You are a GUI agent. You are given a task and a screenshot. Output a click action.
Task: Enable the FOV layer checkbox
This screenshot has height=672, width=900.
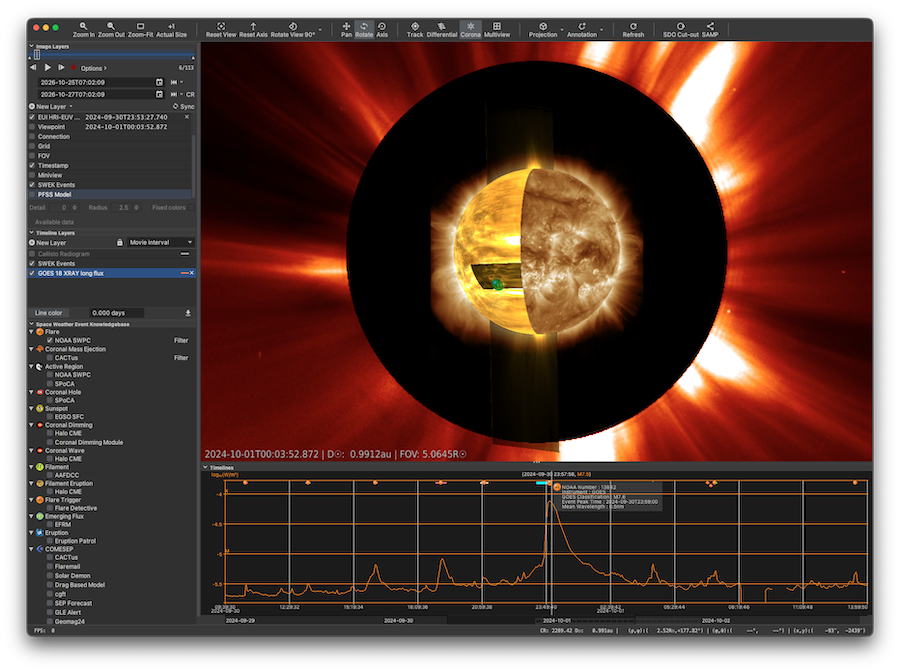point(32,156)
